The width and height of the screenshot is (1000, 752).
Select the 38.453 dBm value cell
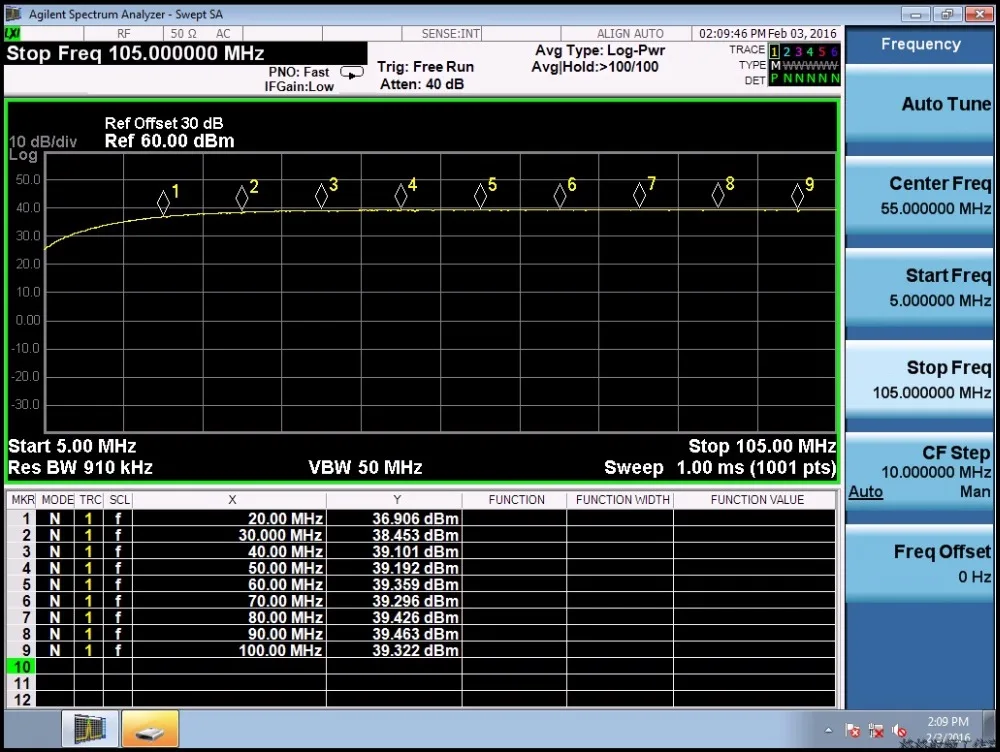tap(394, 535)
